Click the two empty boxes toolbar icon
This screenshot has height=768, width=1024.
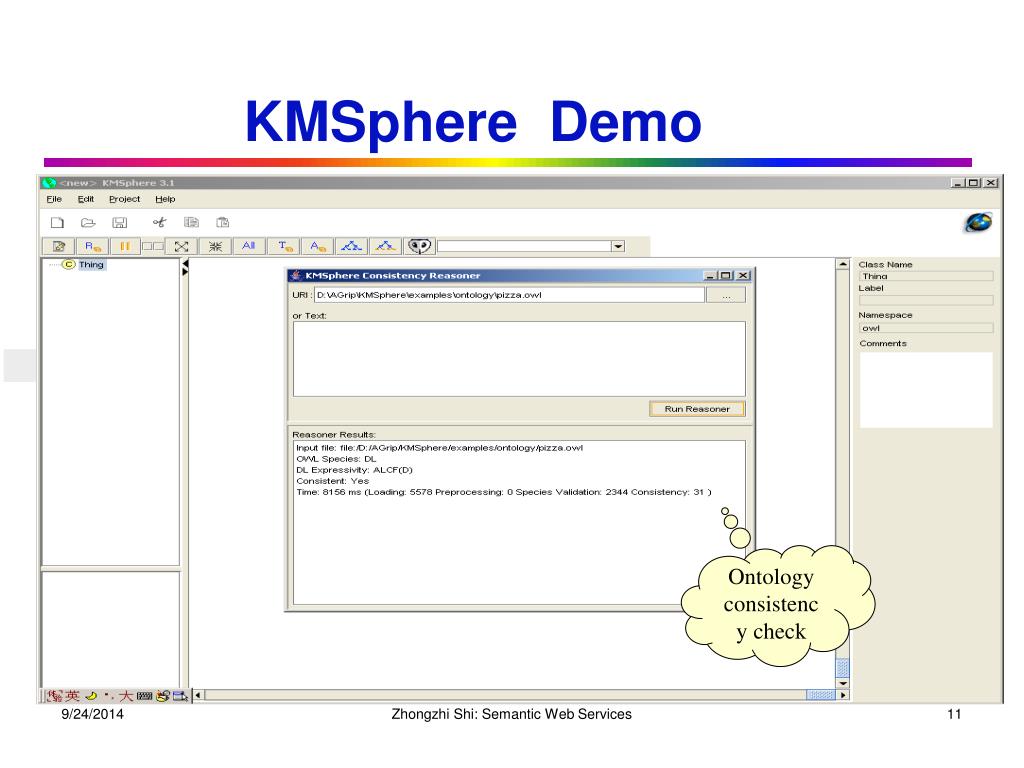(153, 246)
